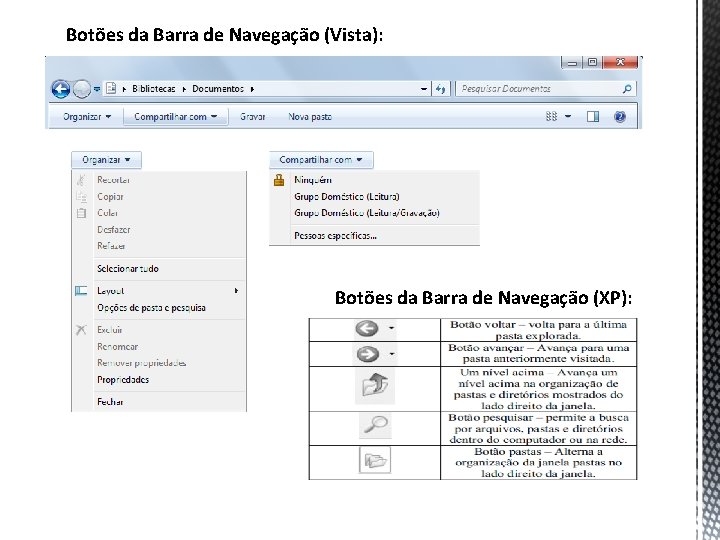The width and height of the screenshot is (720, 540).
Task: Click the Gravar toolbar button
Action: (253, 117)
